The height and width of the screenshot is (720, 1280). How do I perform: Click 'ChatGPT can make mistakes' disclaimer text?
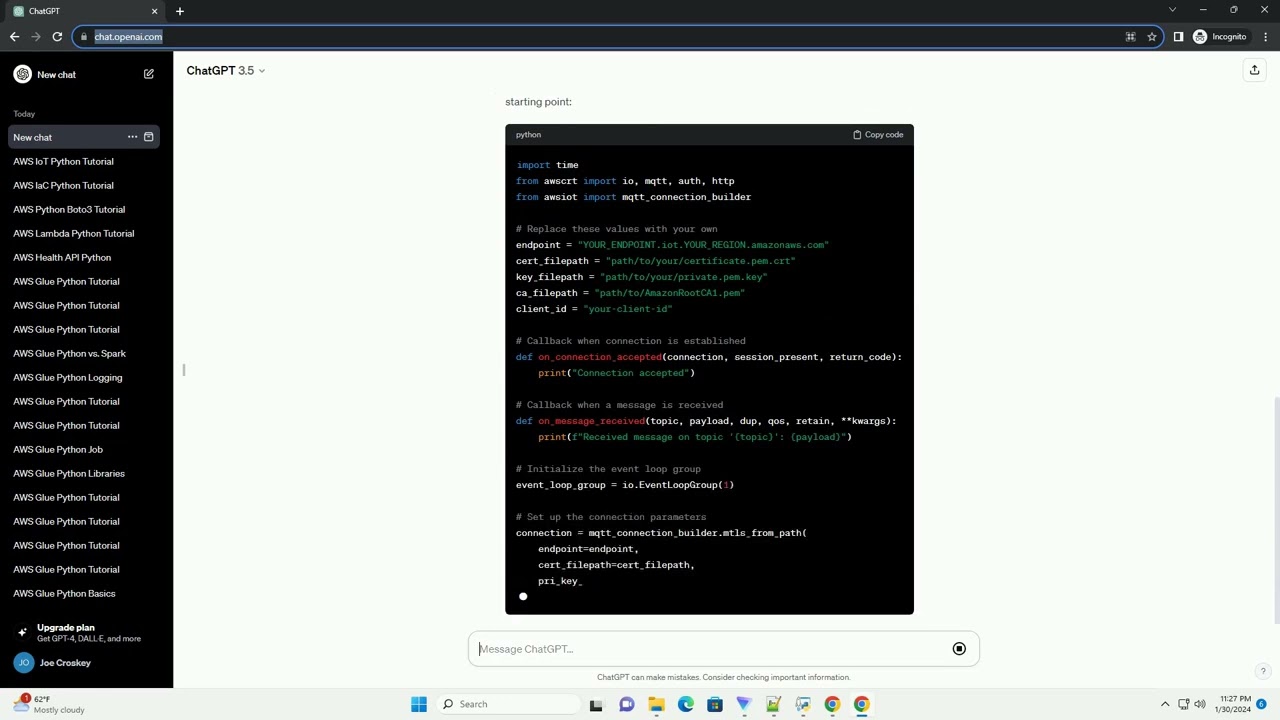click(x=723, y=677)
